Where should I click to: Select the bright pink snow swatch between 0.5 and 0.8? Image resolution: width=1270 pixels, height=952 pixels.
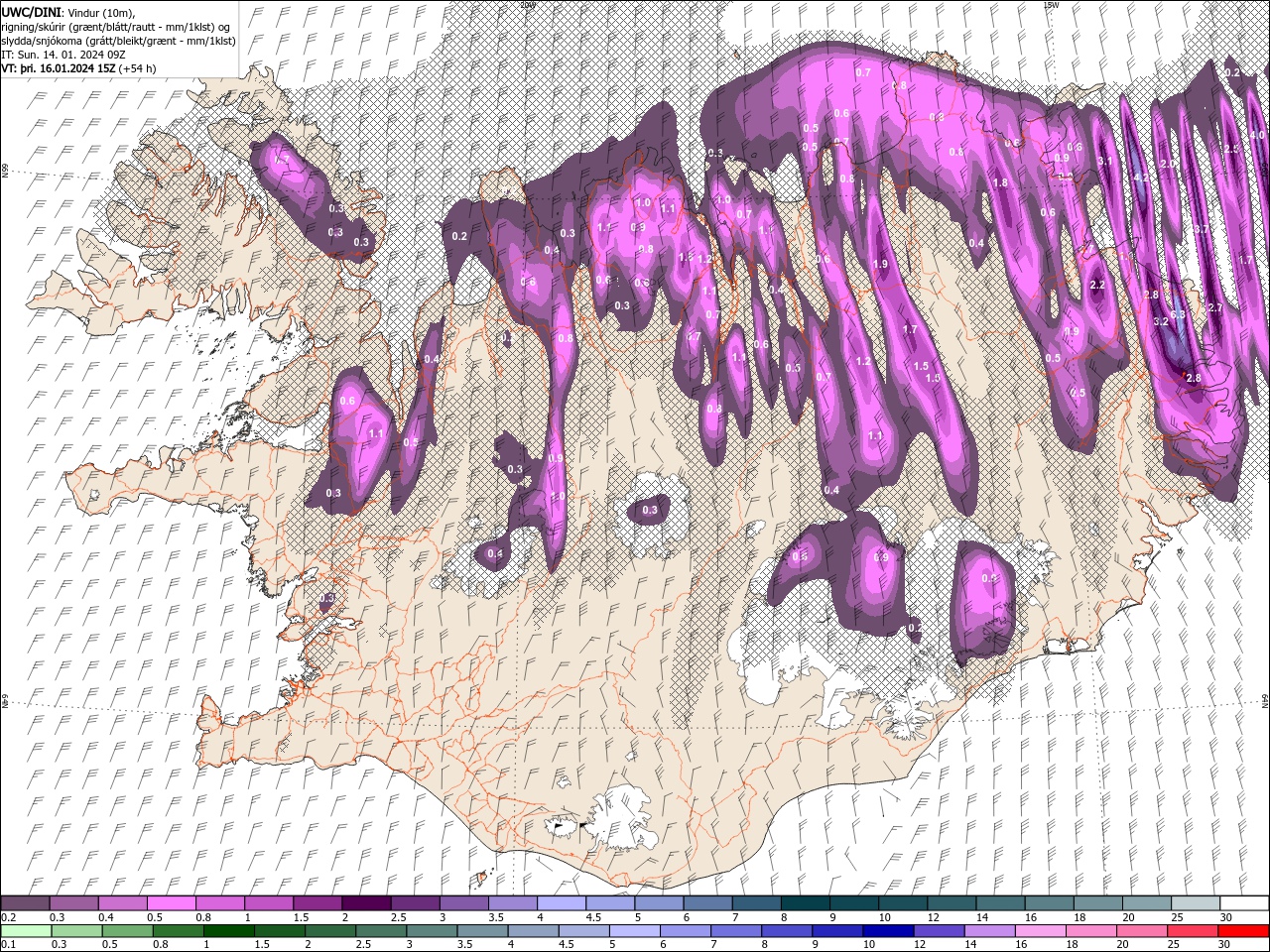[171, 903]
